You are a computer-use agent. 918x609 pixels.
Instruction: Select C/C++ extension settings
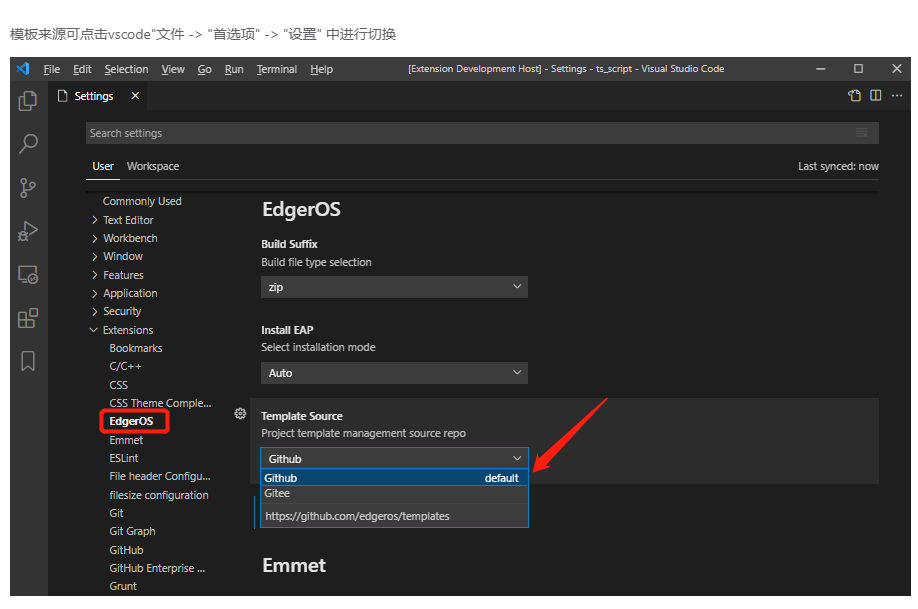coord(125,367)
